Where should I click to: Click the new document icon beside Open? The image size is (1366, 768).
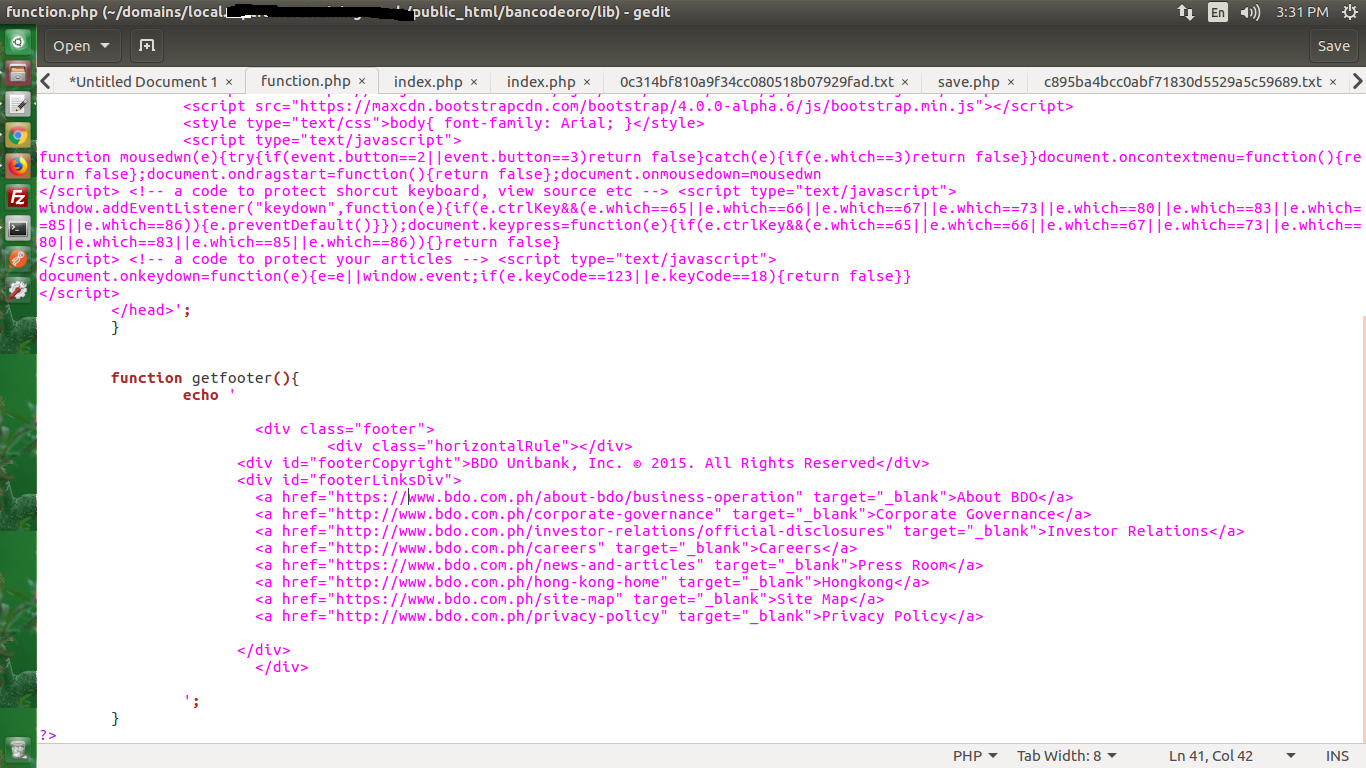(146, 46)
